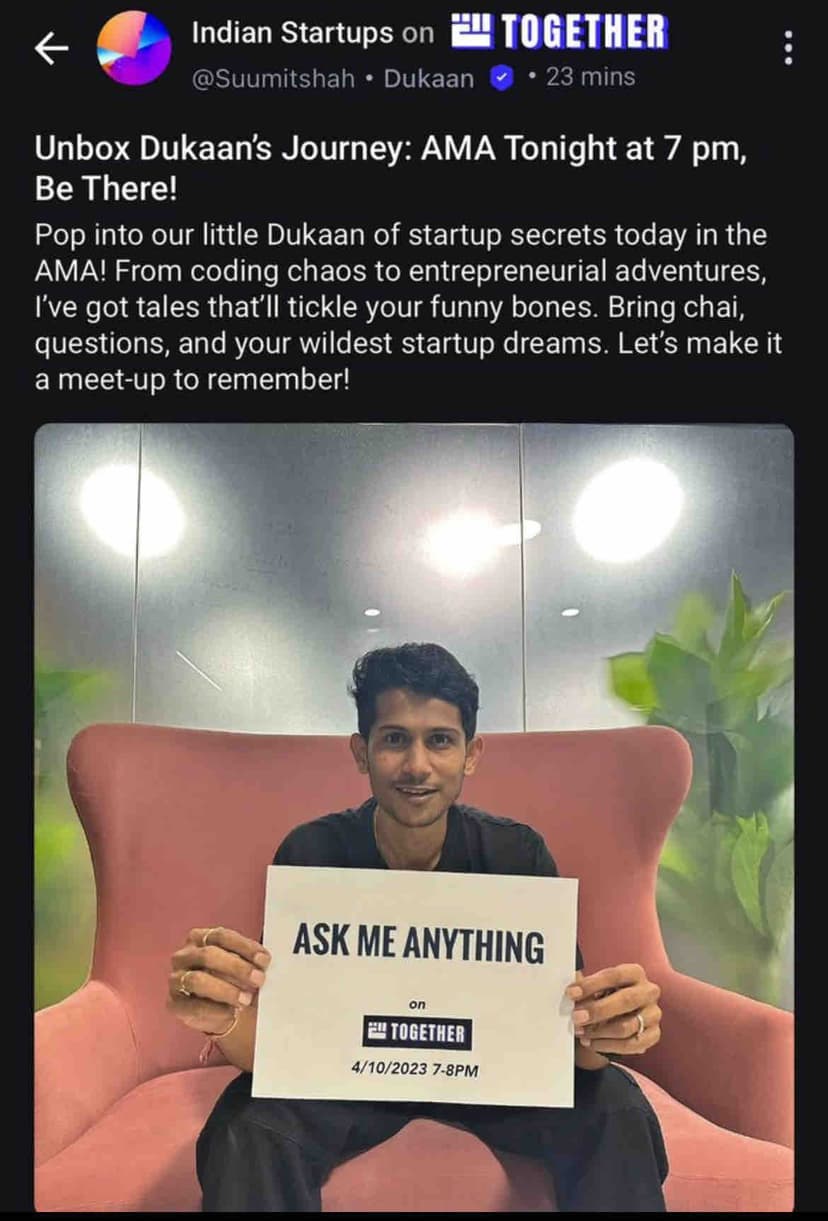Select the Unbox Dukaan's Journey post title
This screenshot has width=828, height=1221.
(393, 167)
